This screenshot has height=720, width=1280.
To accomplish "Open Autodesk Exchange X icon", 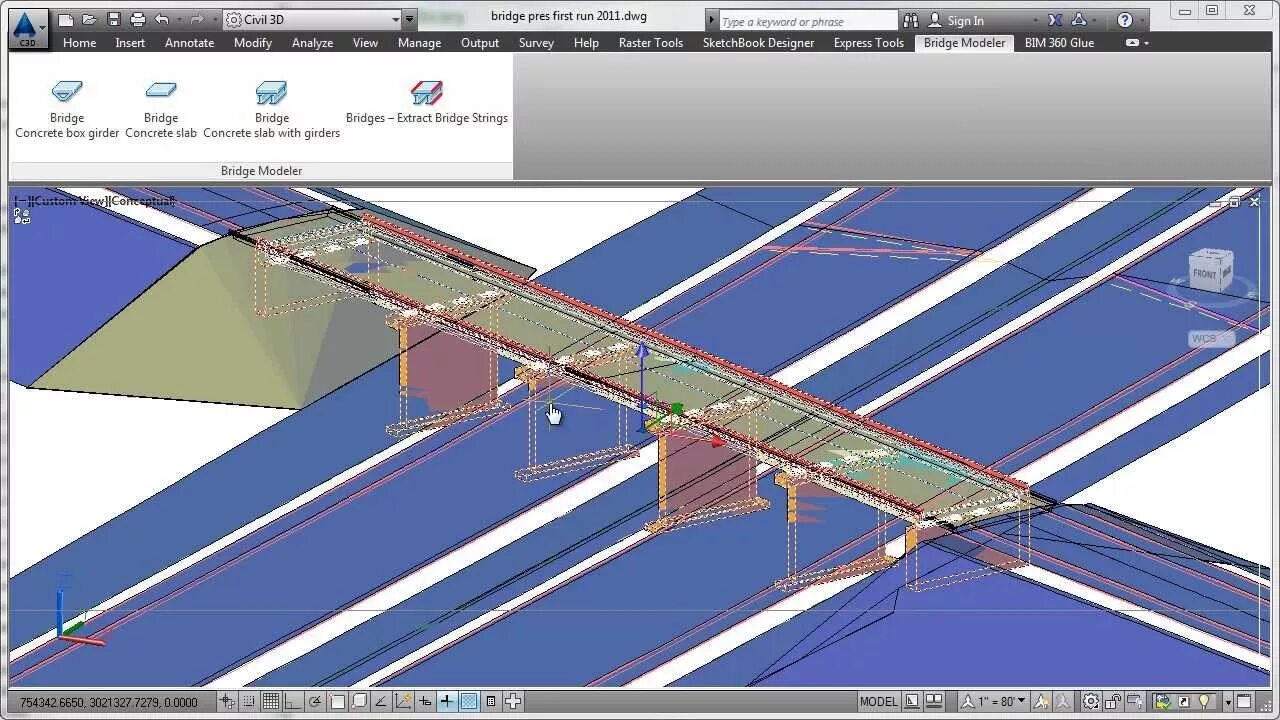I will [1055, 20].
